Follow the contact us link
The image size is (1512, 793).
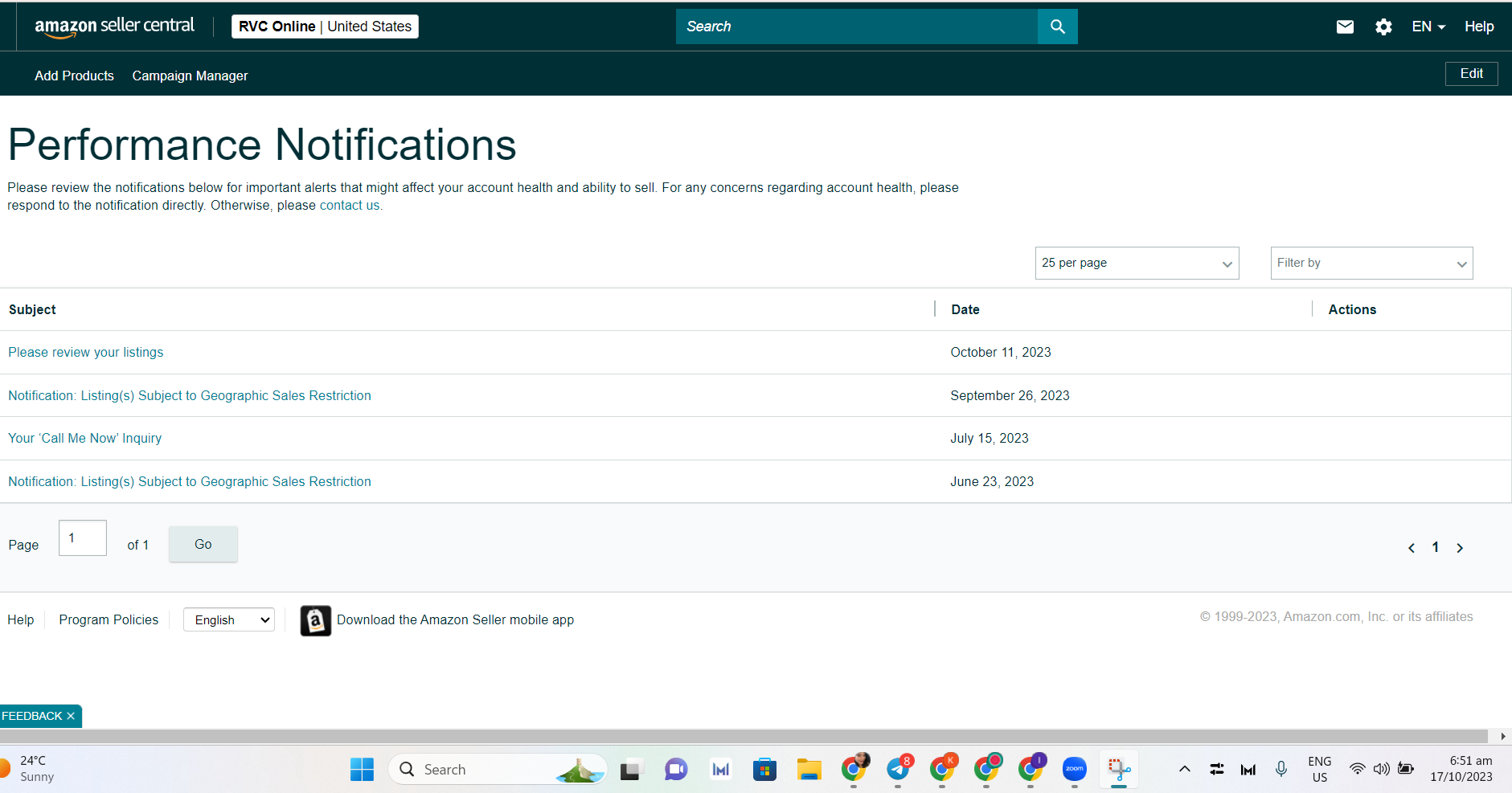tap(350, 205)
